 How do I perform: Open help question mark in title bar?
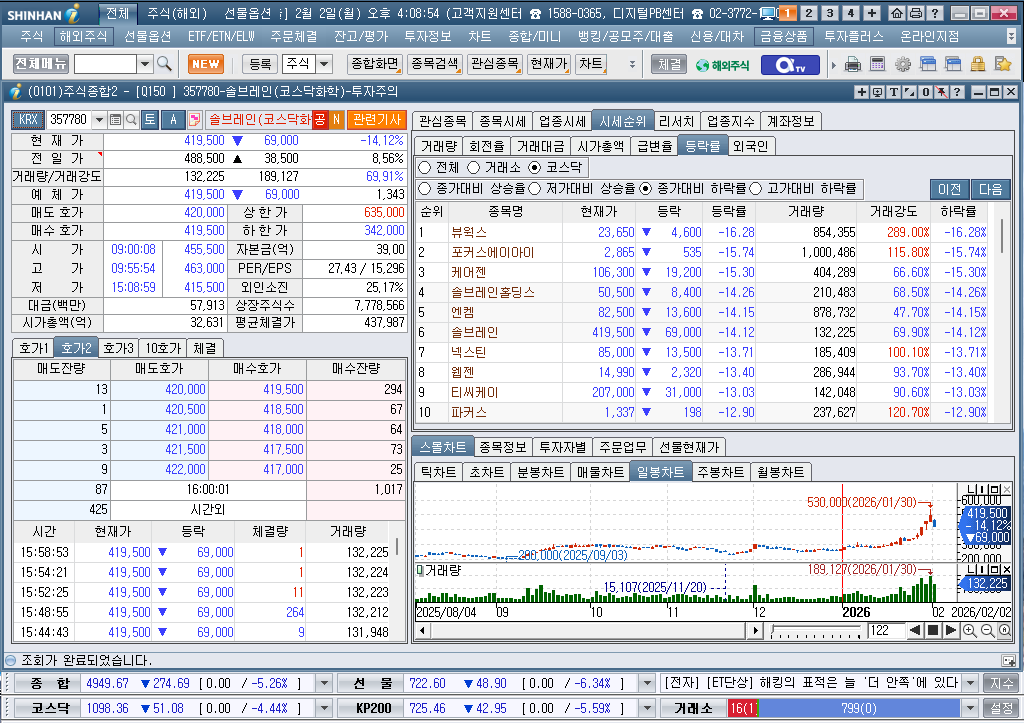point(935,13)
